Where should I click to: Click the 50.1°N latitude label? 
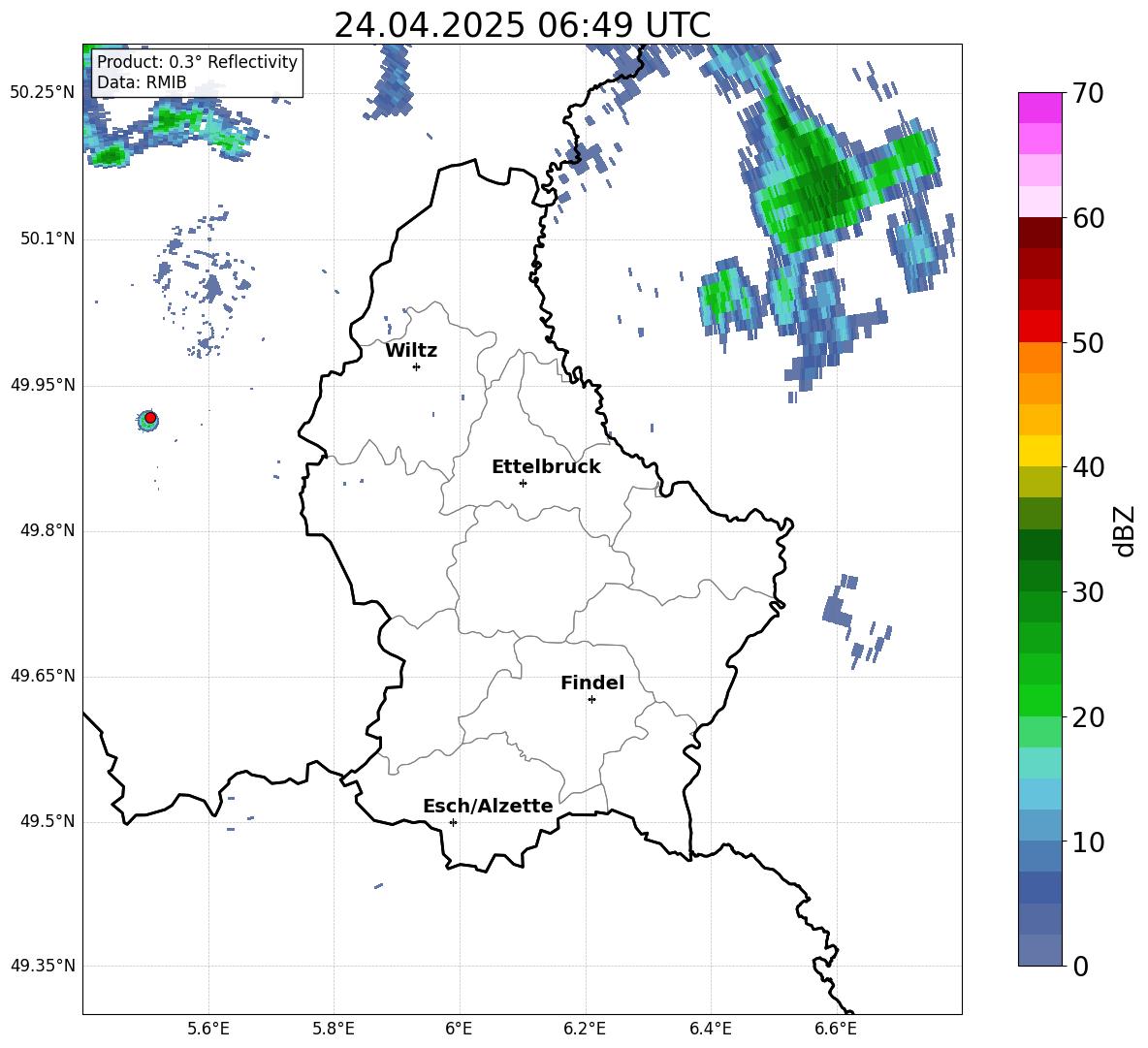tap(48, 239)
